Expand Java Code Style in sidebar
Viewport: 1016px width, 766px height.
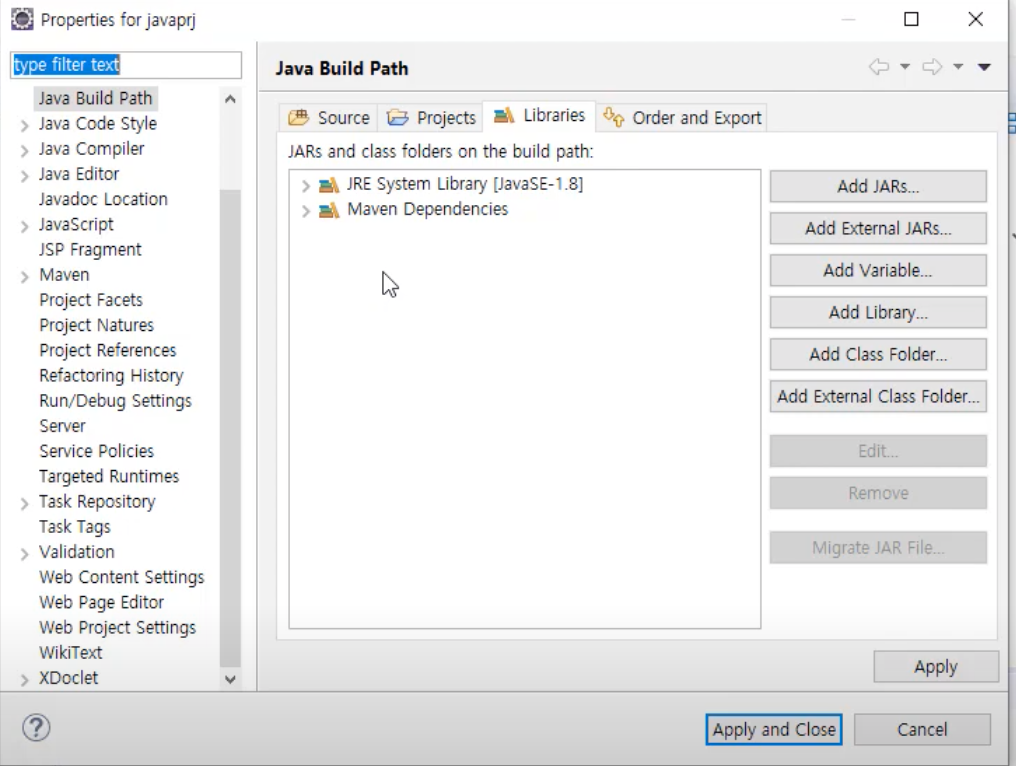click(x=25, y=126)
